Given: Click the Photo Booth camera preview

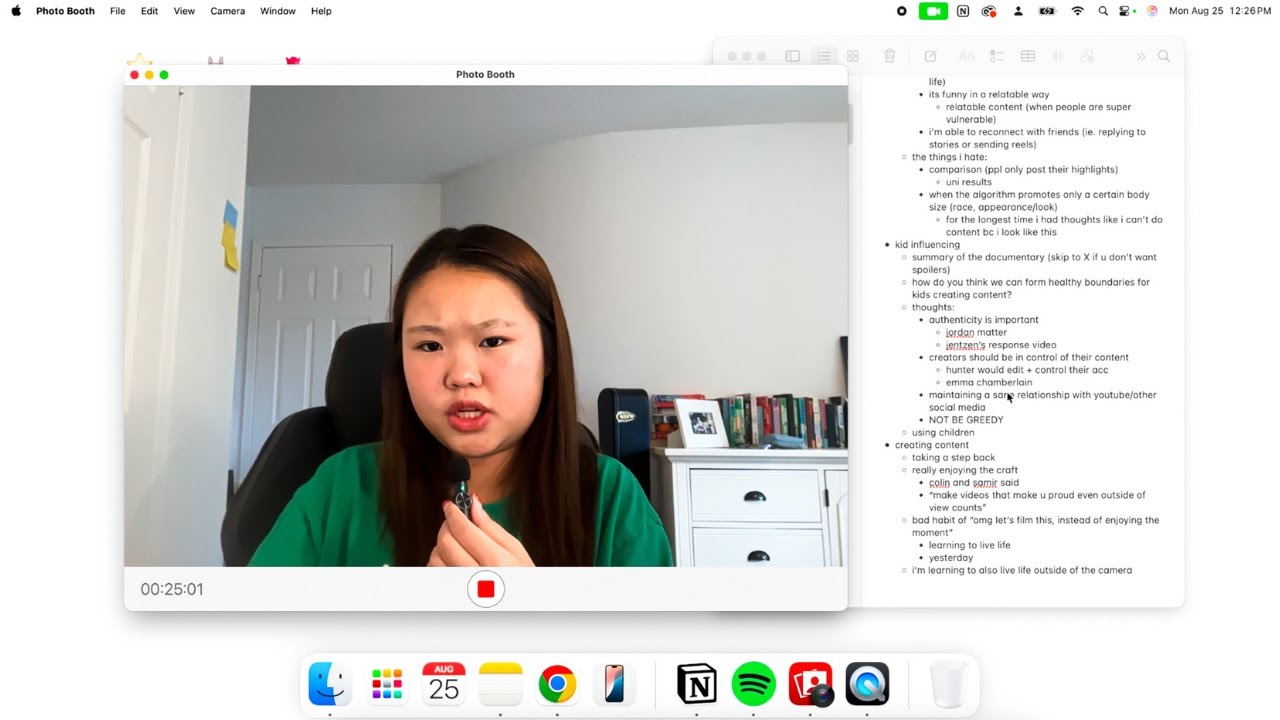Looking at the screenshot, I should [x=485, y=326].
